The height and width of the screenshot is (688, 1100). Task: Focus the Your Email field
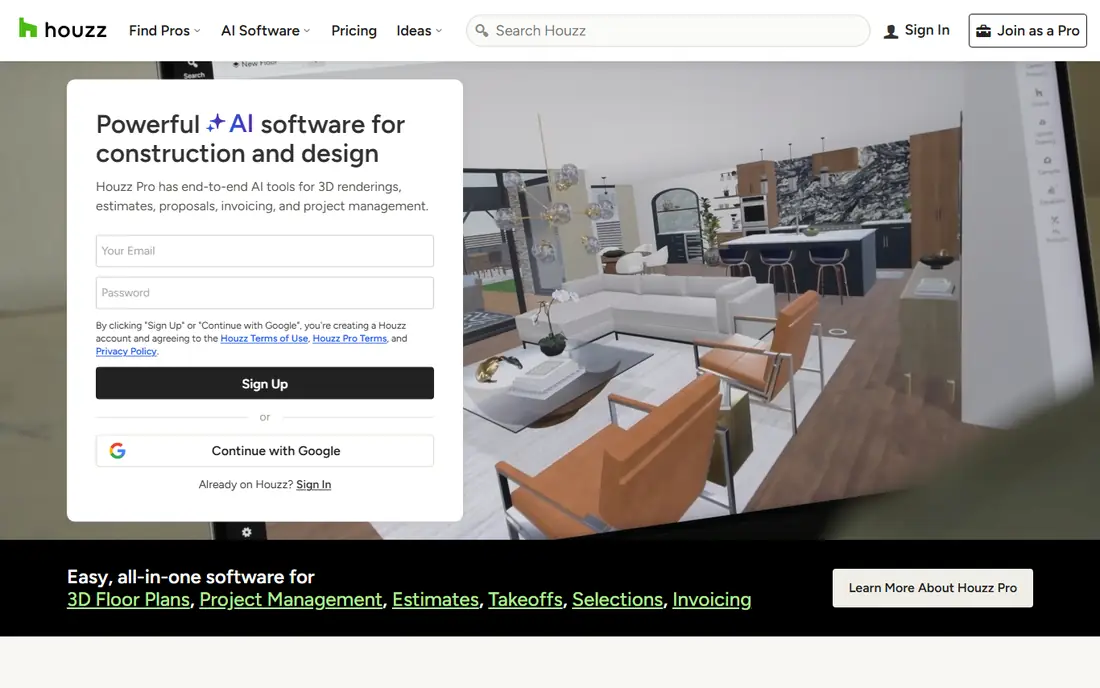(264, 251)
